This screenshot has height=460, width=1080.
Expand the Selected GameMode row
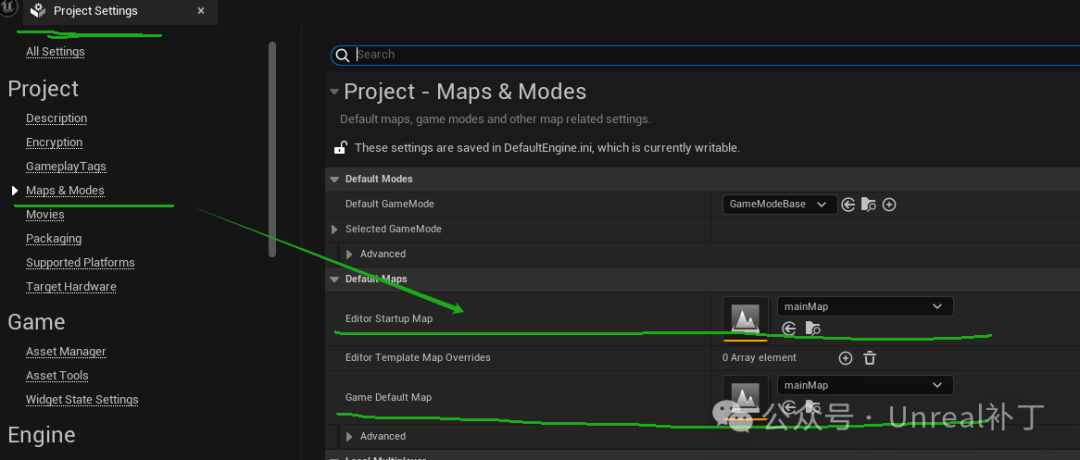click(x=335, y=229)
